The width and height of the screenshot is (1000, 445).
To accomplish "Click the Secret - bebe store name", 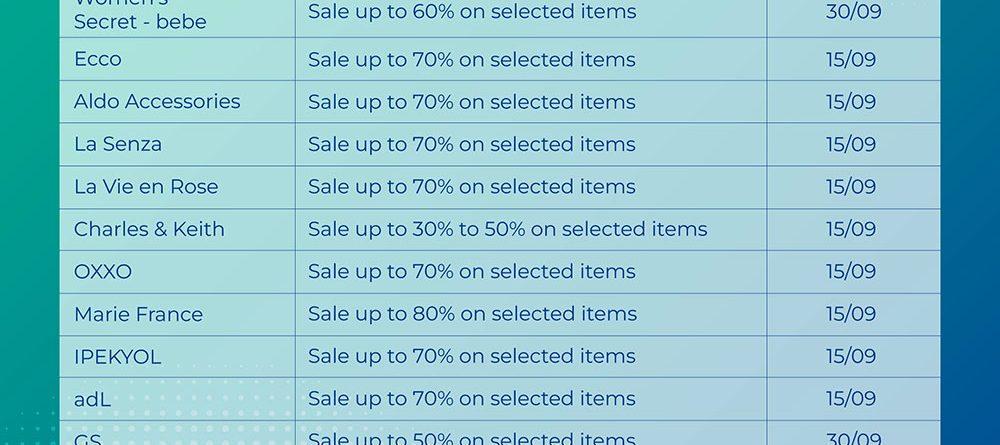I will 140,21.
